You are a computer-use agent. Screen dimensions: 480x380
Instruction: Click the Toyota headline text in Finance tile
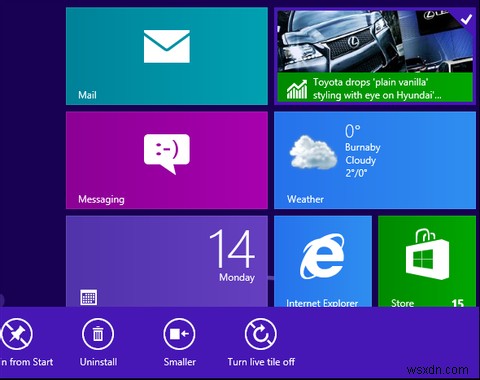[x=377, y=89]
